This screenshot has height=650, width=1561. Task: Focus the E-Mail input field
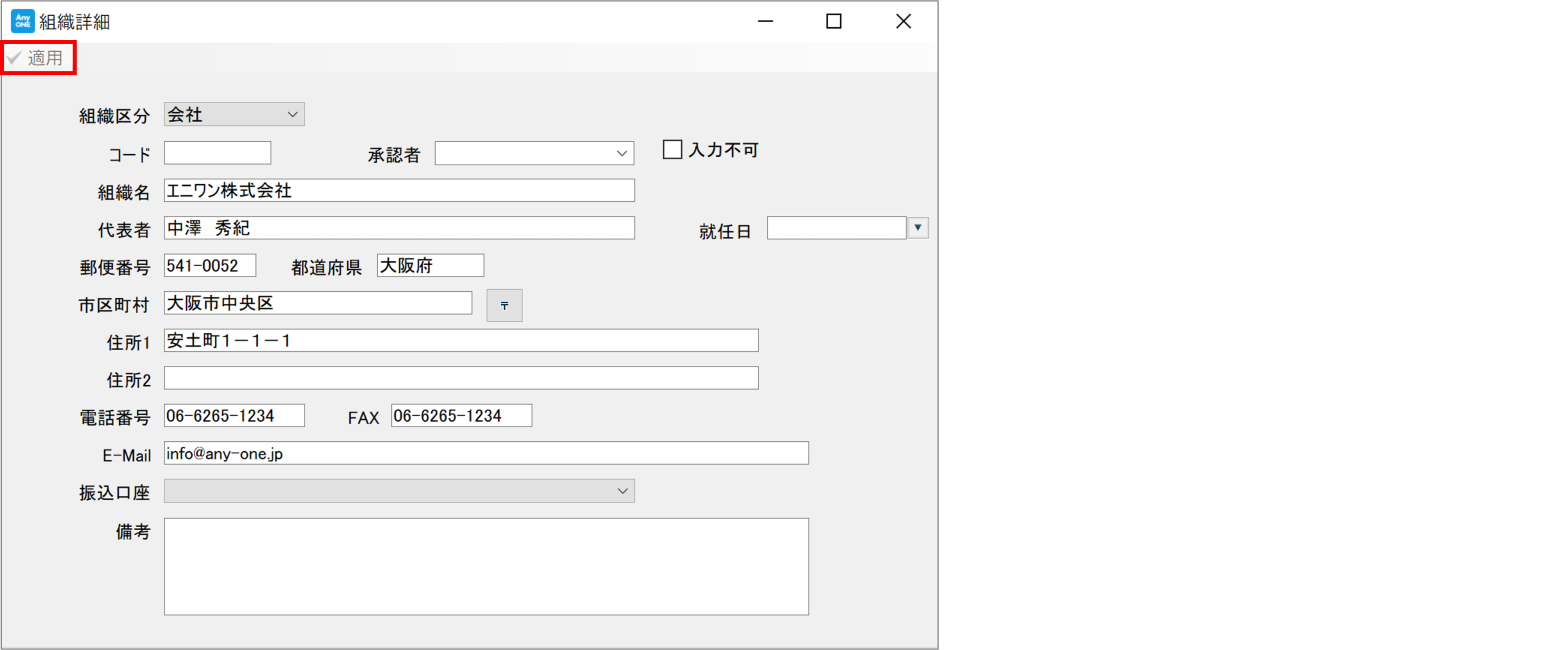485,454
